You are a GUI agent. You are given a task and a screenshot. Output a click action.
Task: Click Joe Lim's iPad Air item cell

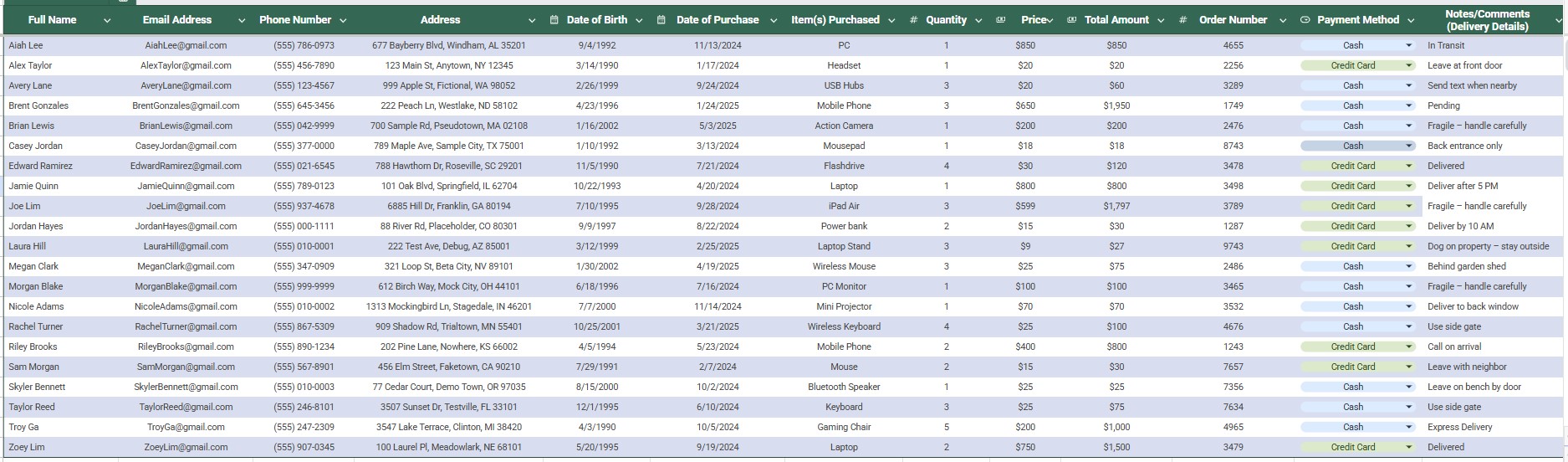point(844,206)
